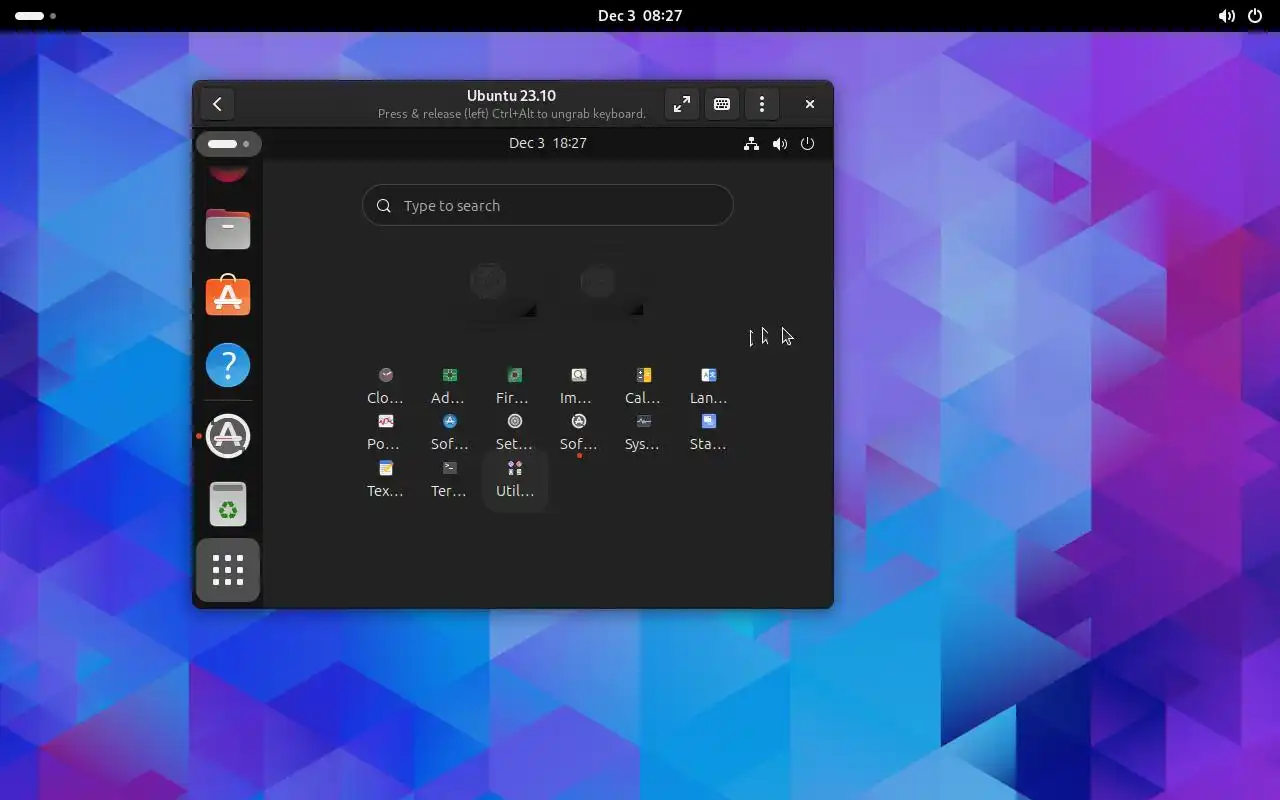The image size is (1280, 800).
Task: Open Language Support (Lan...) app
Action: (708, 385)
